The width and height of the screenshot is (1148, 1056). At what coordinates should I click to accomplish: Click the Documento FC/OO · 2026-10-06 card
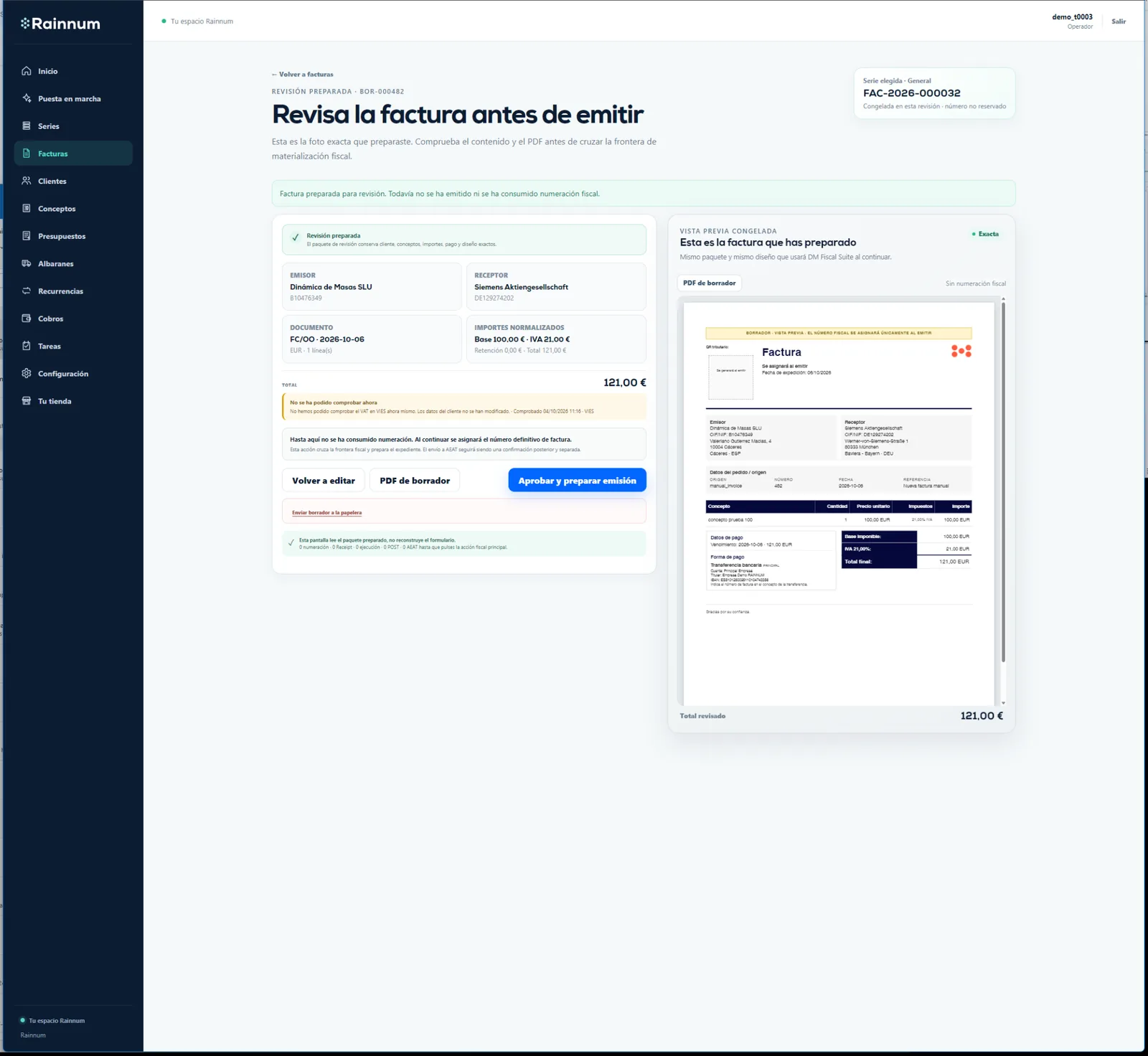pos(372,339)
